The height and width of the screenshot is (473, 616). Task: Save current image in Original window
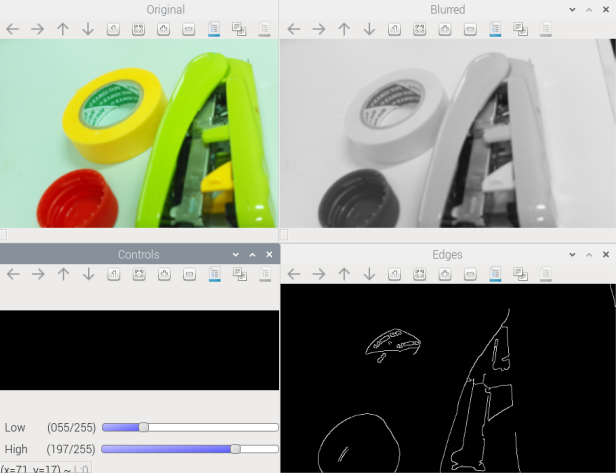pos(214,29)
